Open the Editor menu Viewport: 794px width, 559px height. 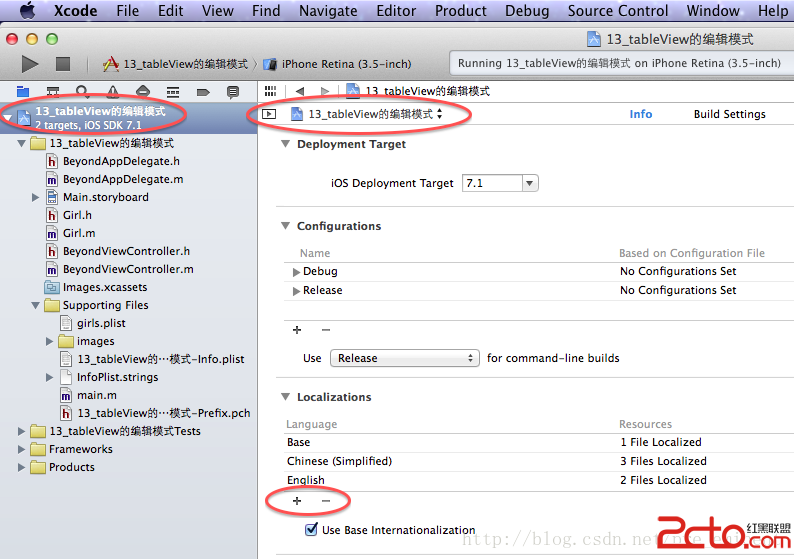pyautogui.click(x=396, y=10)
